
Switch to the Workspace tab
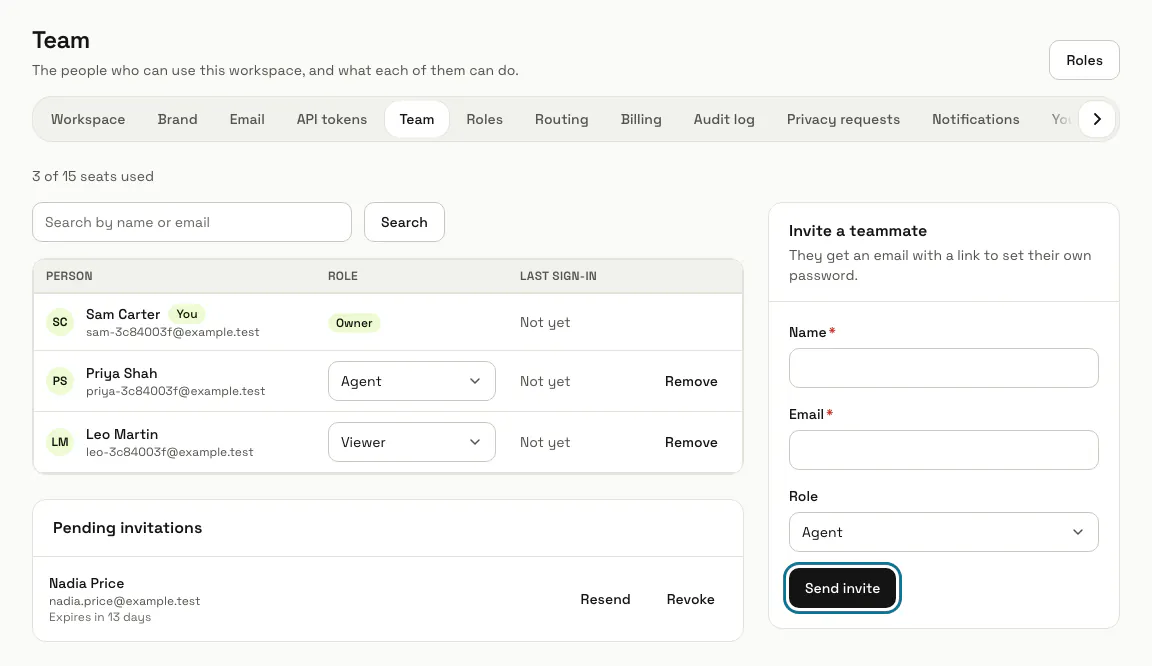point(88,119)
